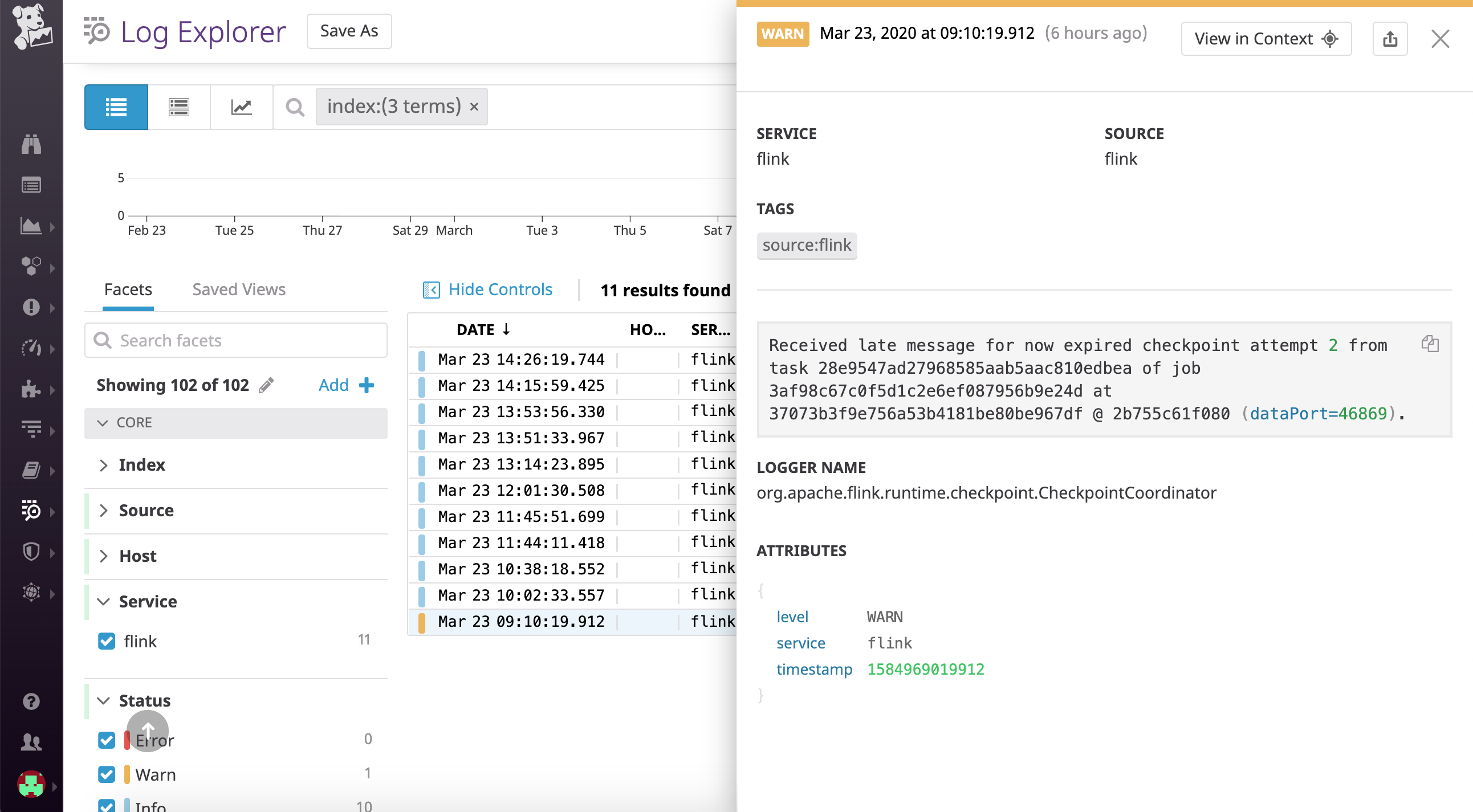Open the Help icon in the sidebar
Screen dimensions: 1473x812
31,701
